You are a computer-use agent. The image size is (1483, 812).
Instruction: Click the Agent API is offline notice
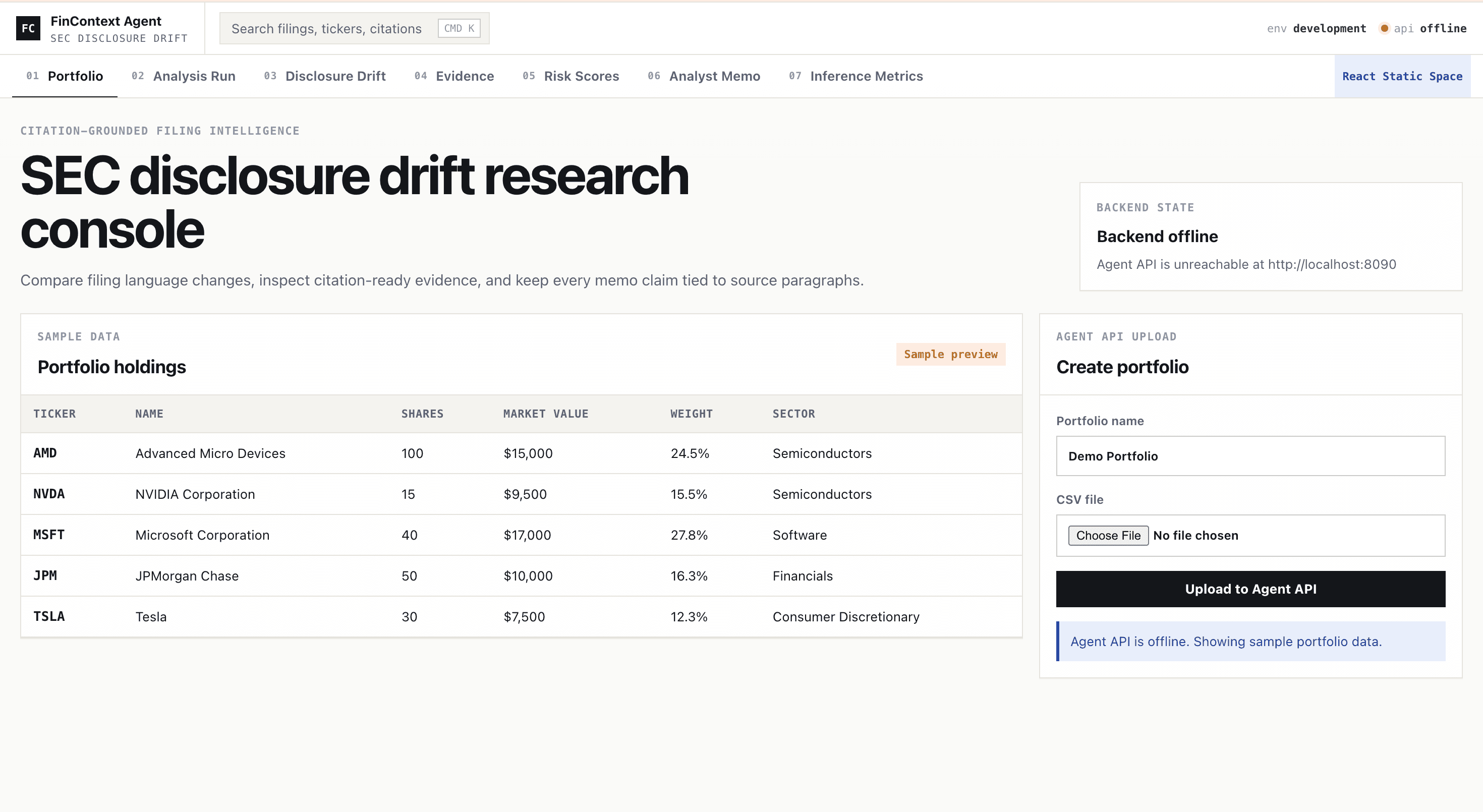coord(1250,641)
